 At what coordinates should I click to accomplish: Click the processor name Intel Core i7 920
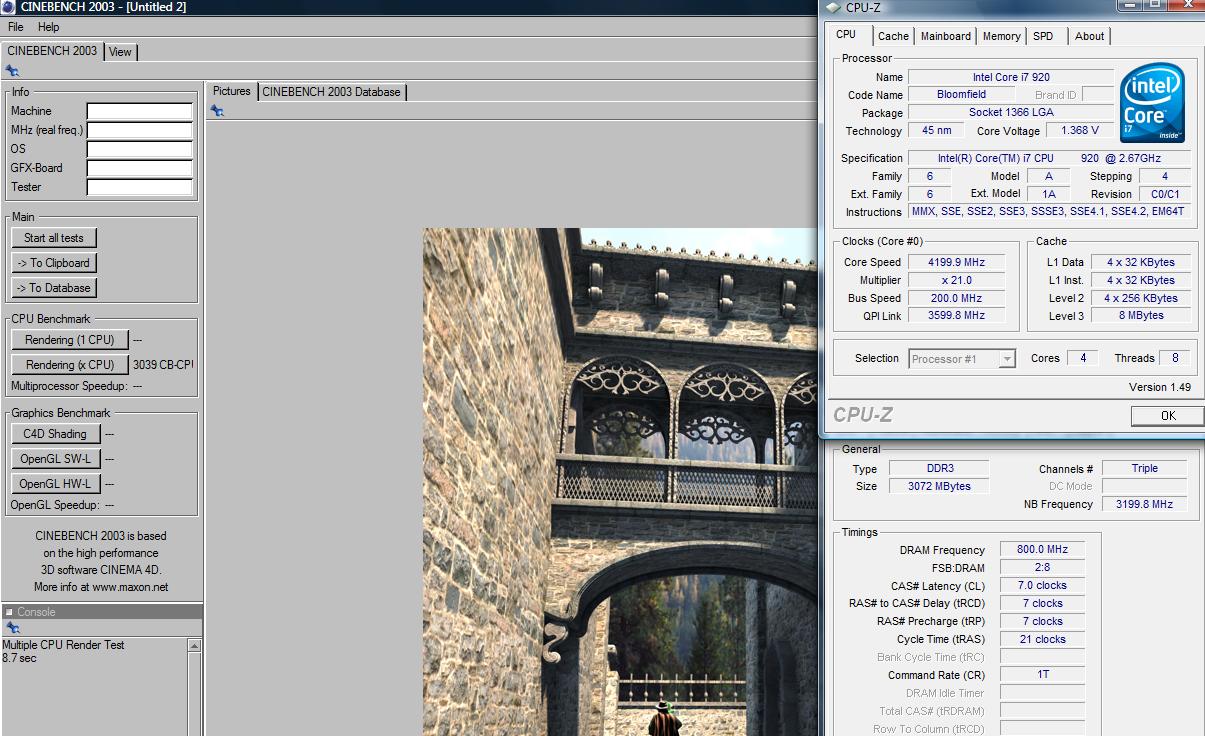tap(1011, 77)
